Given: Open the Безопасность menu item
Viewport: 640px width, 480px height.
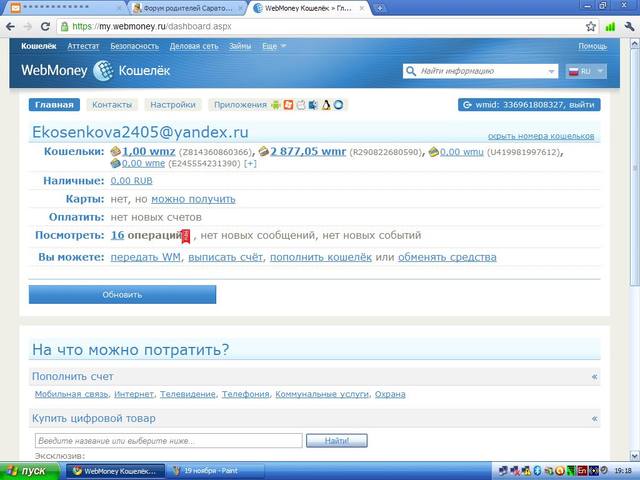Looking at the screenshot, I should click(135, 46).
